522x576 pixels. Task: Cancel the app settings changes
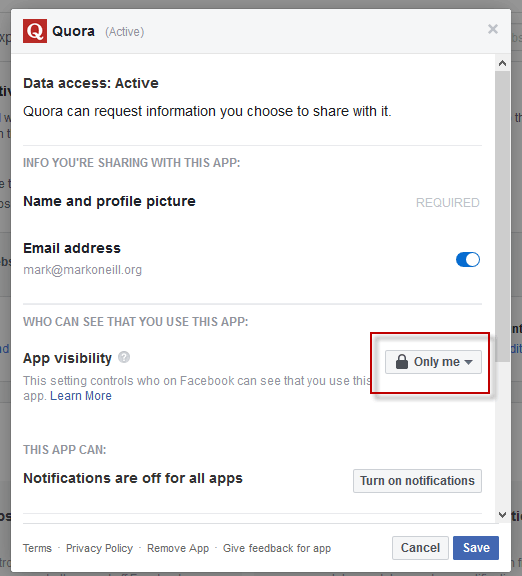(420, 548)
